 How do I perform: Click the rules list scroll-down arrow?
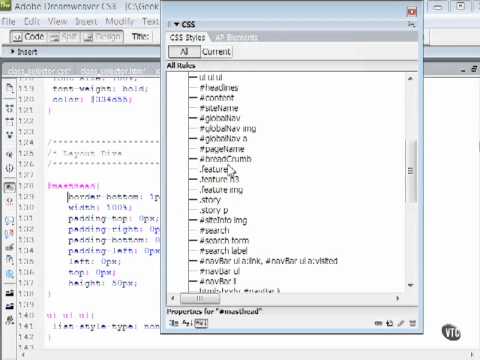[411, 285]
